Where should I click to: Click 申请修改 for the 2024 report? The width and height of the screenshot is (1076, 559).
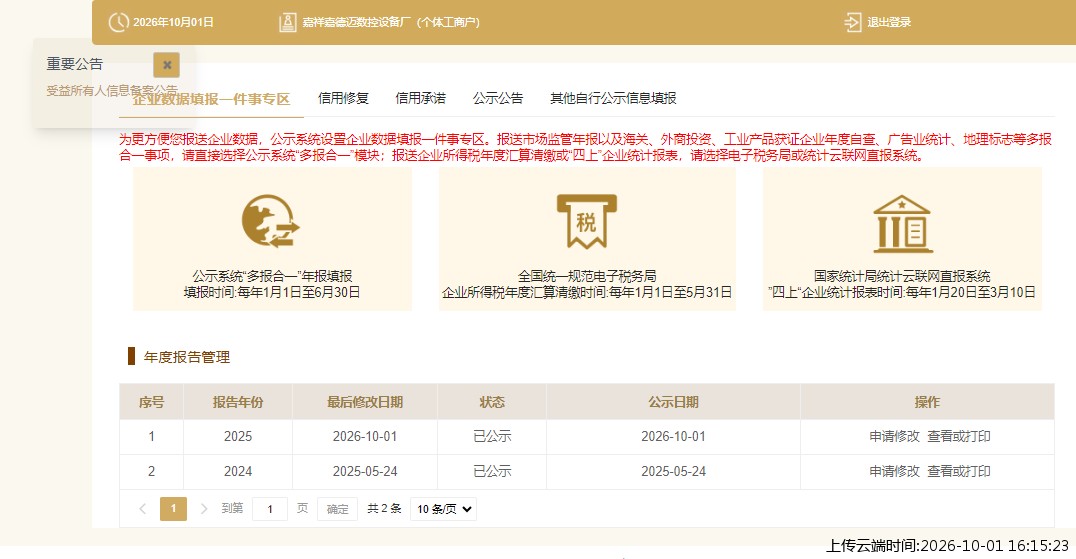click(x=894, y=471)
